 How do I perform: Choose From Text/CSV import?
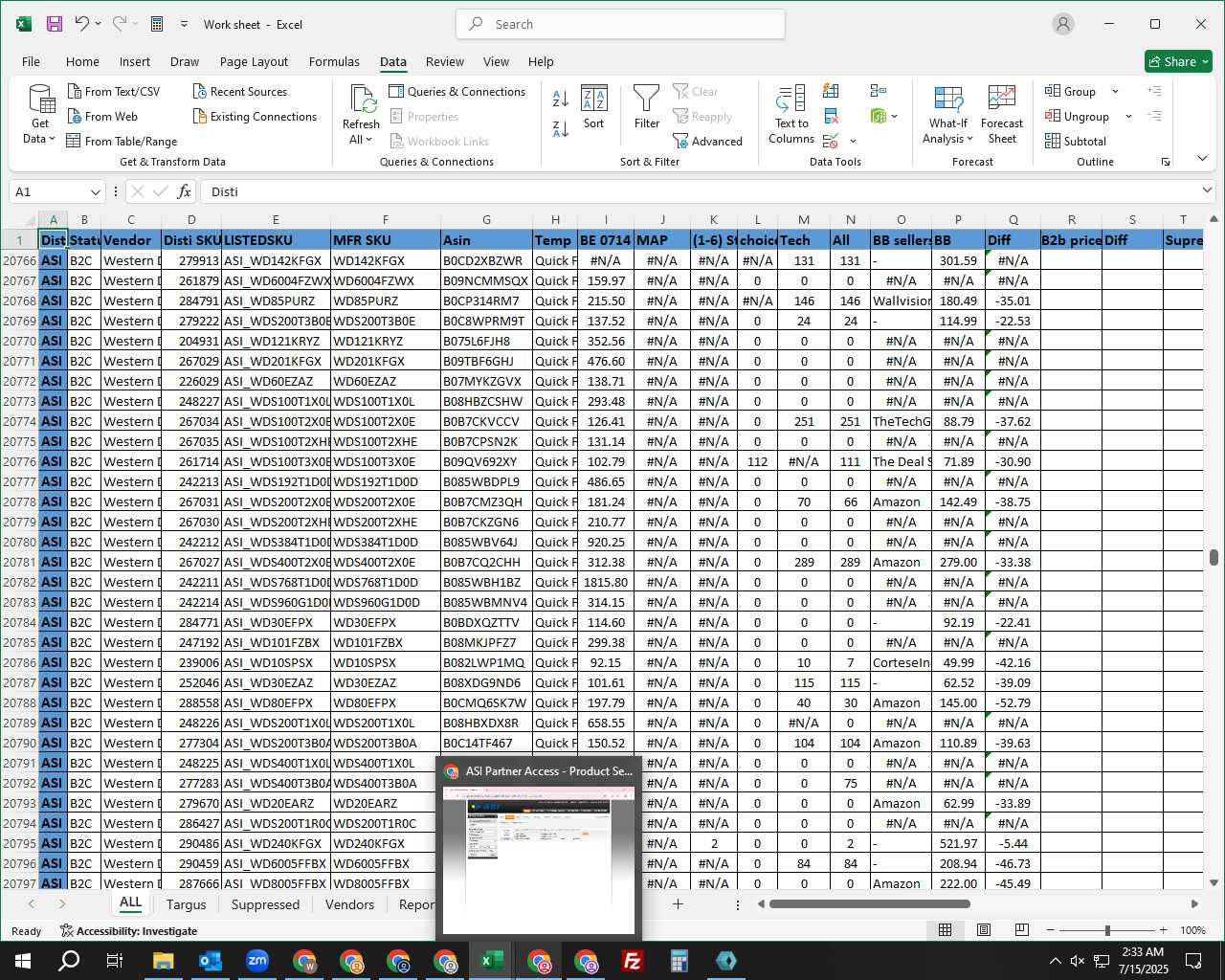[114, 92]
